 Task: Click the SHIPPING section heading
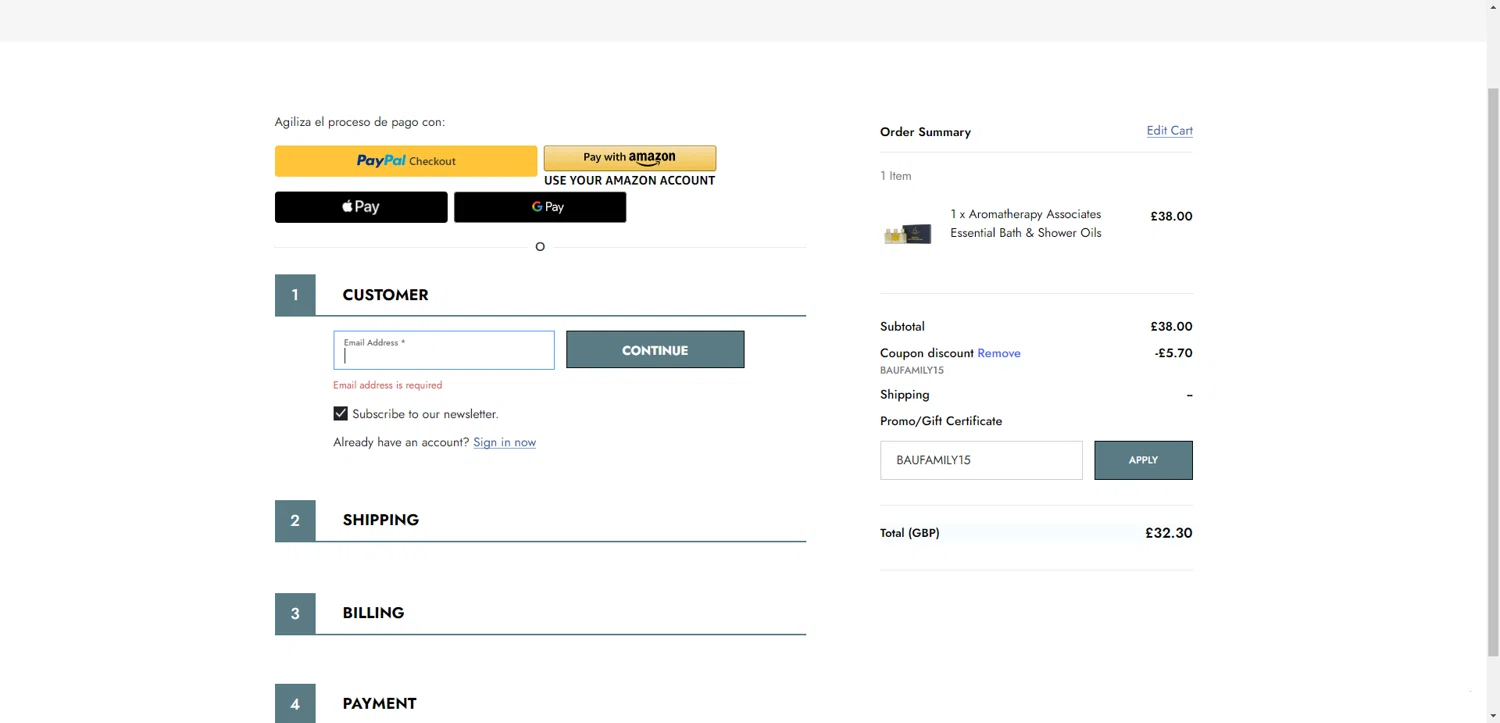(x=381, y=520)
